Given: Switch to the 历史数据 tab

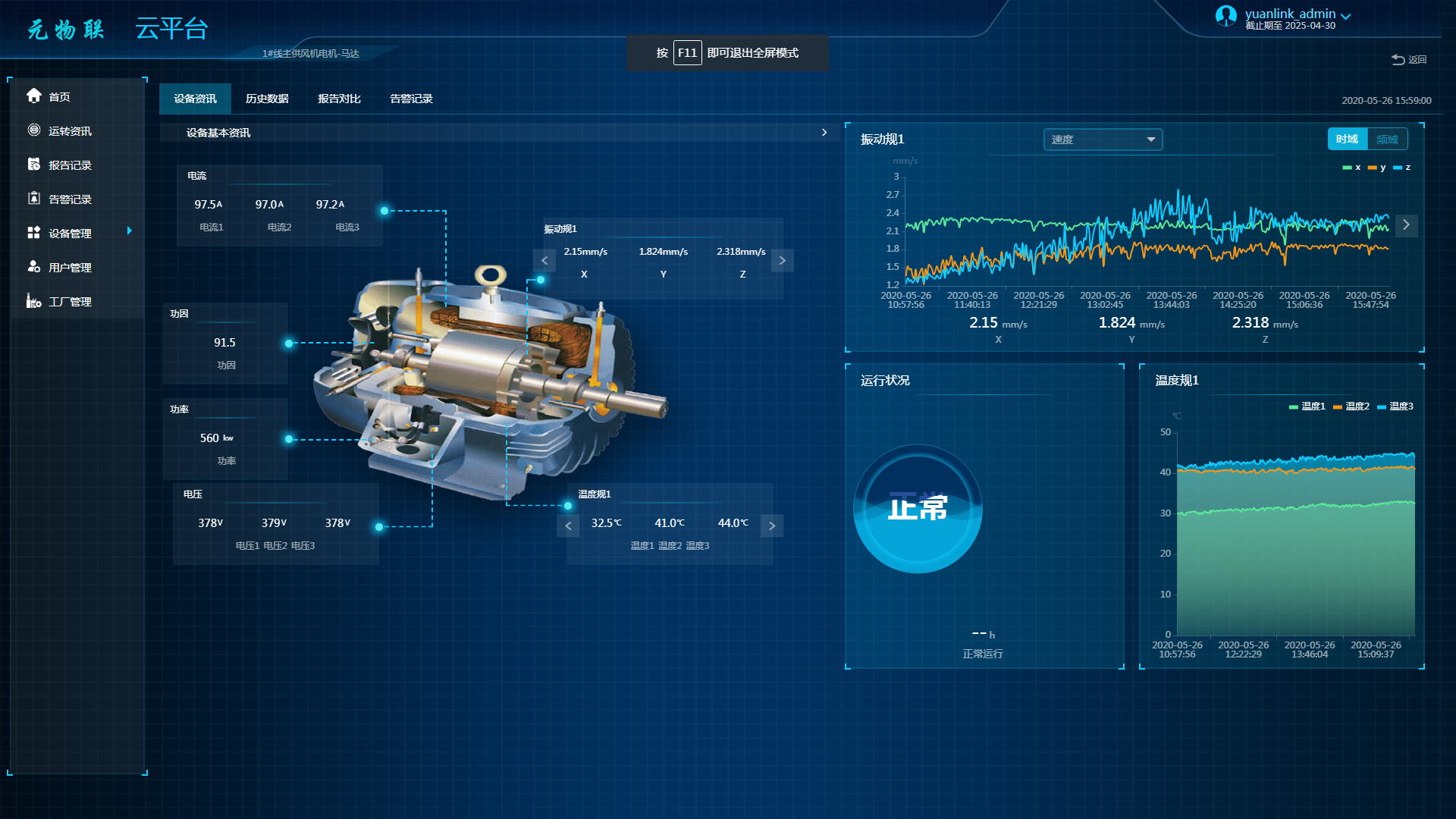Looking at the screenshot, I should (267, 99).
